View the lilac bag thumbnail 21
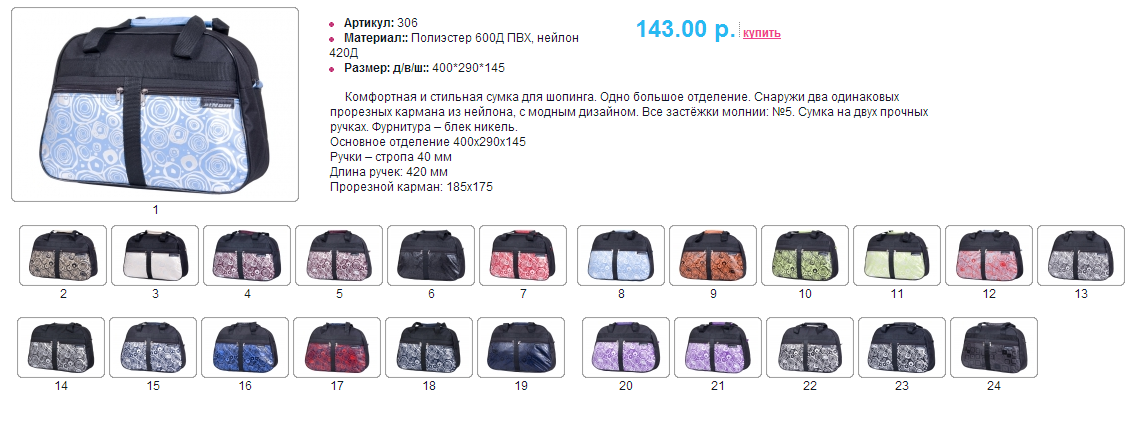The height and width of the screenshot is (424, 1141). click(x=718, y=348)
